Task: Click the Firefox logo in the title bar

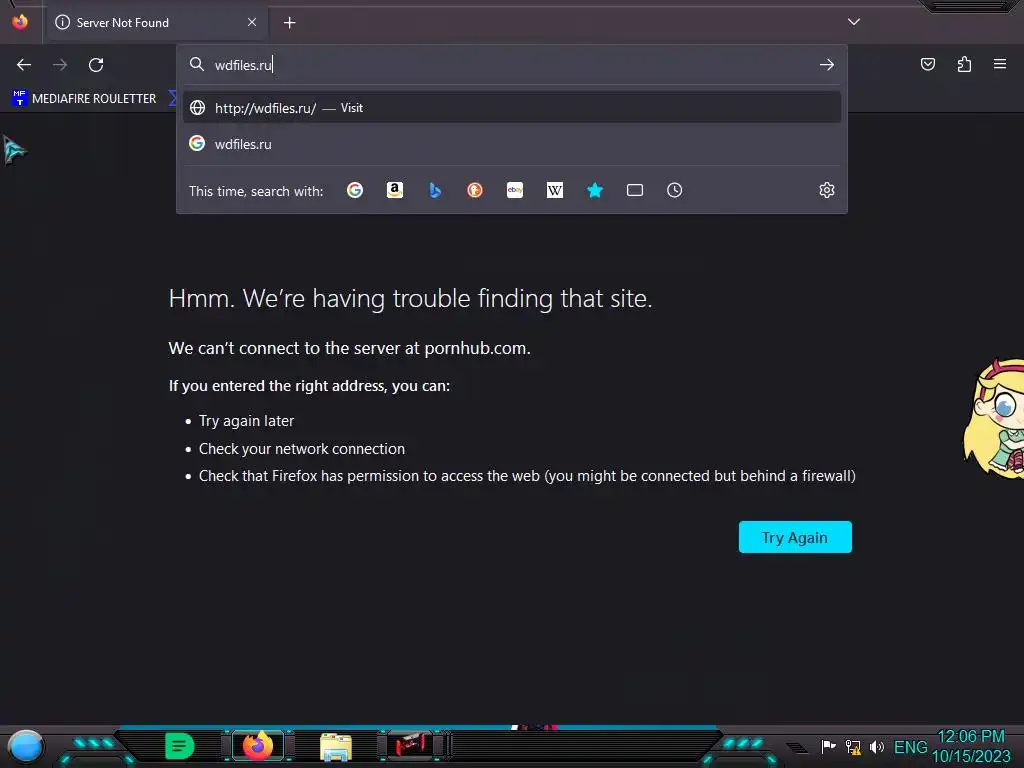Action: [20, 22]
